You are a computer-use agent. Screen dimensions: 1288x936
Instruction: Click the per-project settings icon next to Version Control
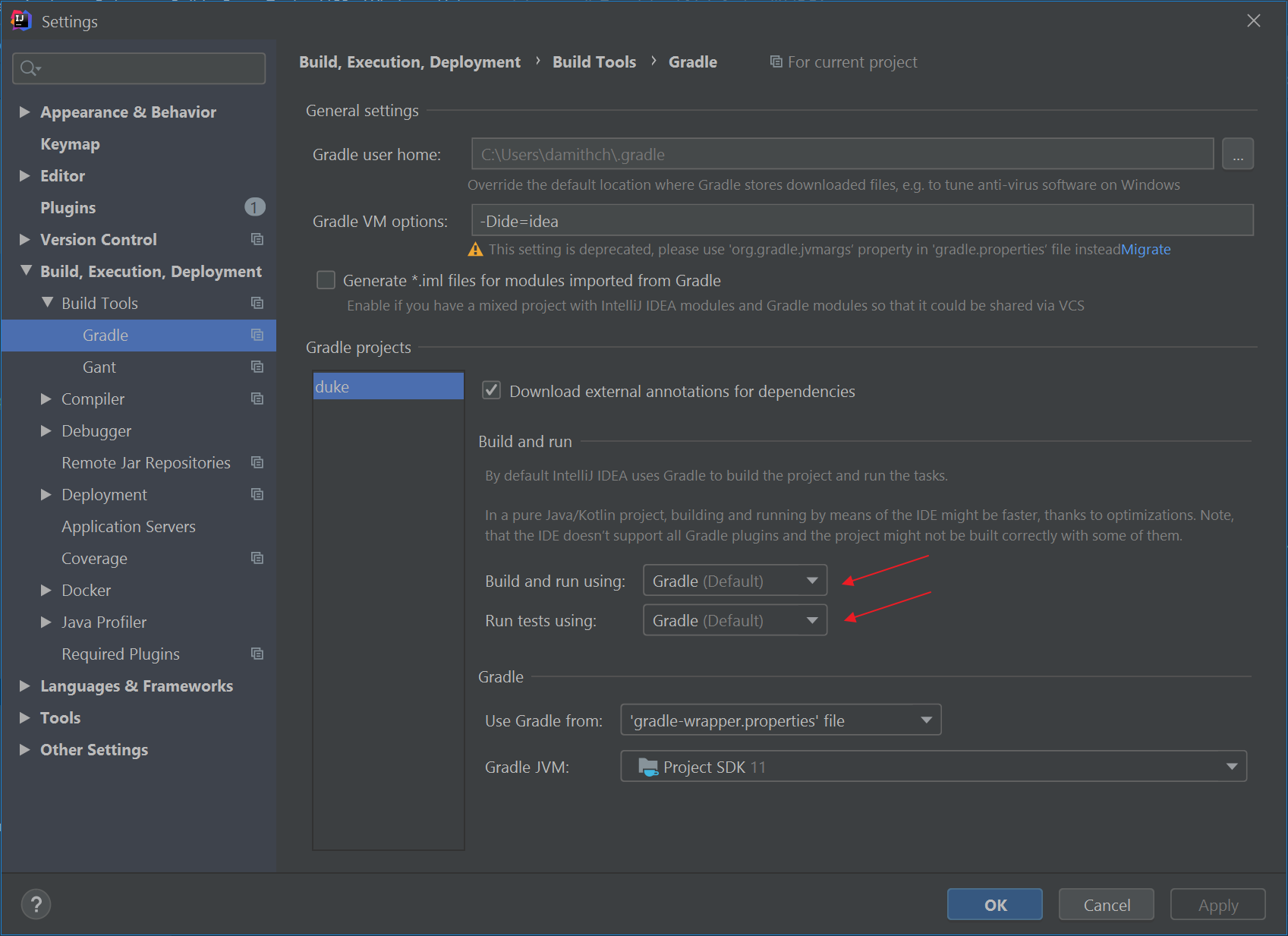[x=257, y=239]
